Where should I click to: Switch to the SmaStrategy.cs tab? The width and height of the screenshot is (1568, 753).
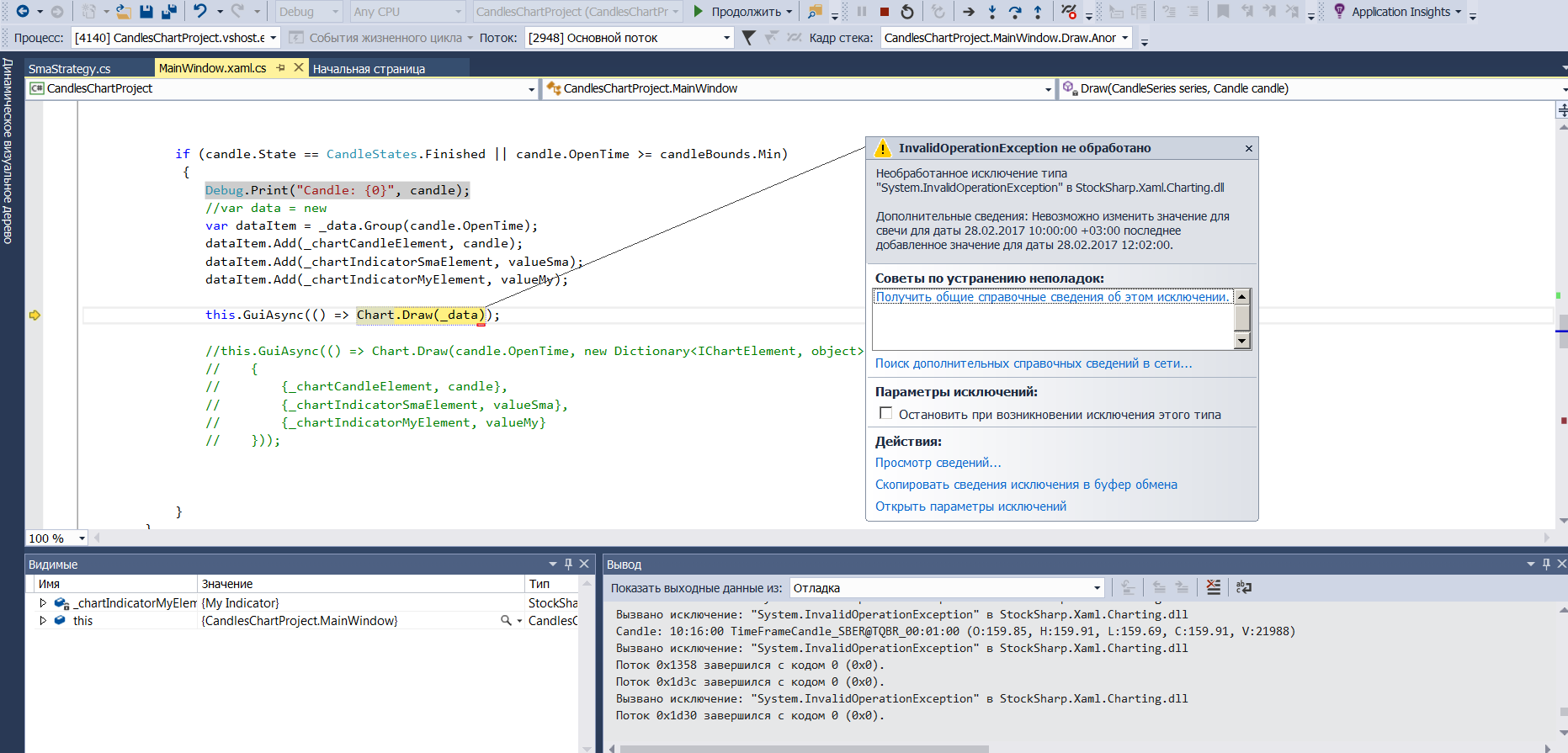coord(70,69)
